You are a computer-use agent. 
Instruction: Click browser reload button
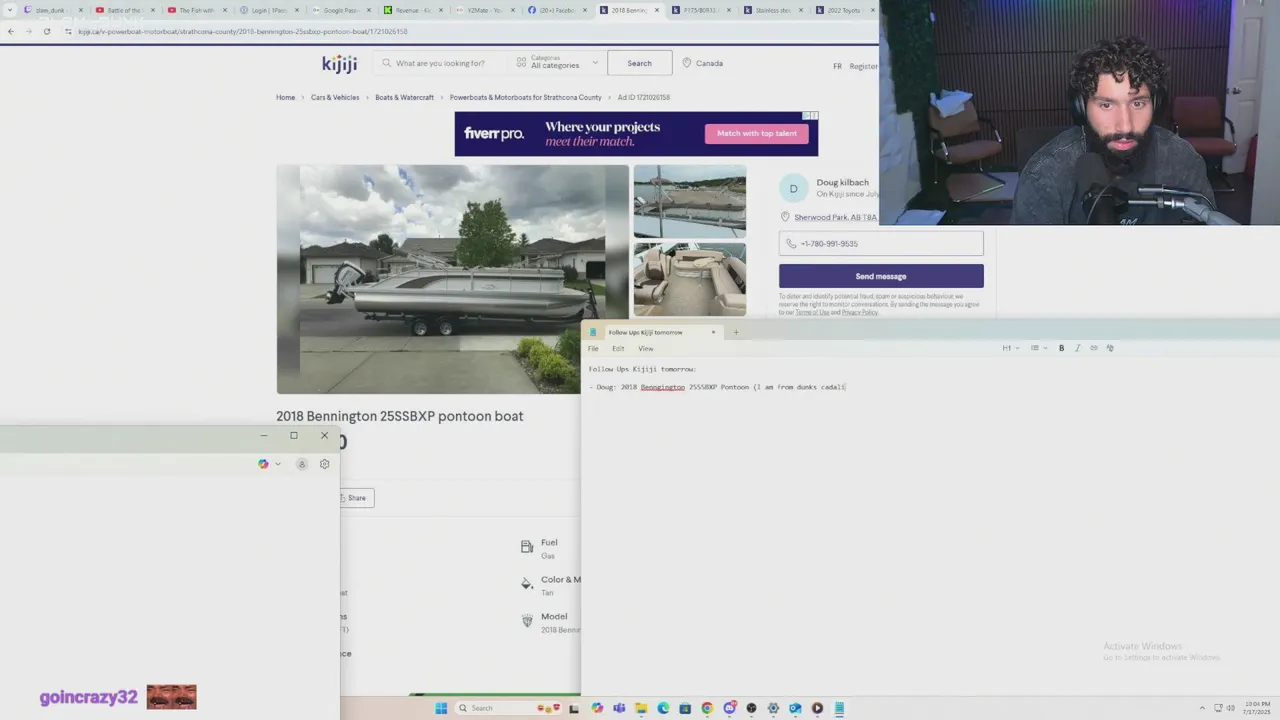pyautogui.click(x=47, y=31)
